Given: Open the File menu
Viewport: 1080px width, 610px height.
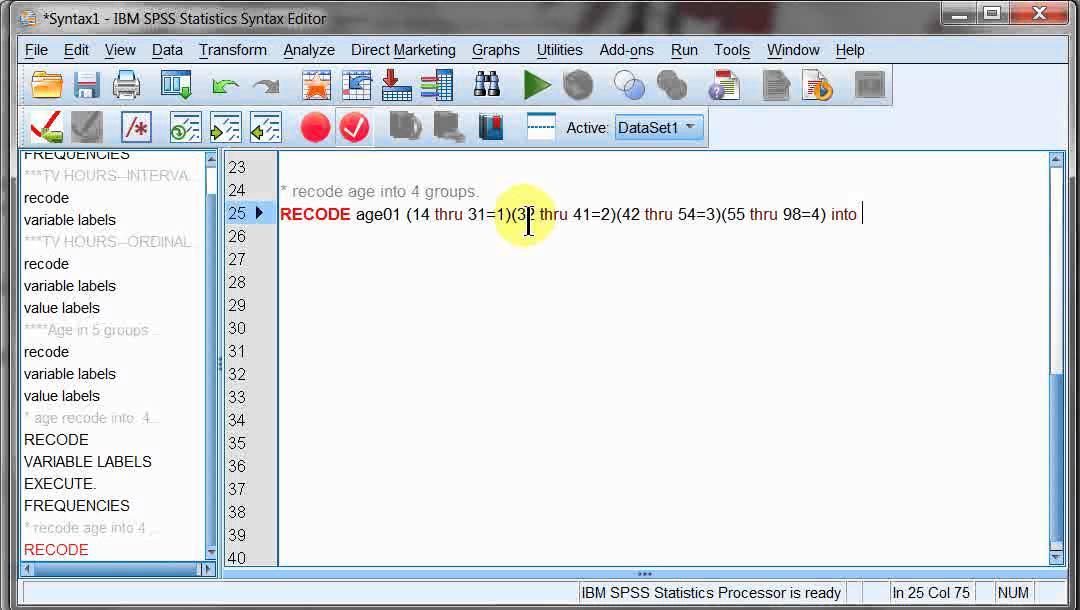Looking at the screenshot, I should [x=37, y=50].
